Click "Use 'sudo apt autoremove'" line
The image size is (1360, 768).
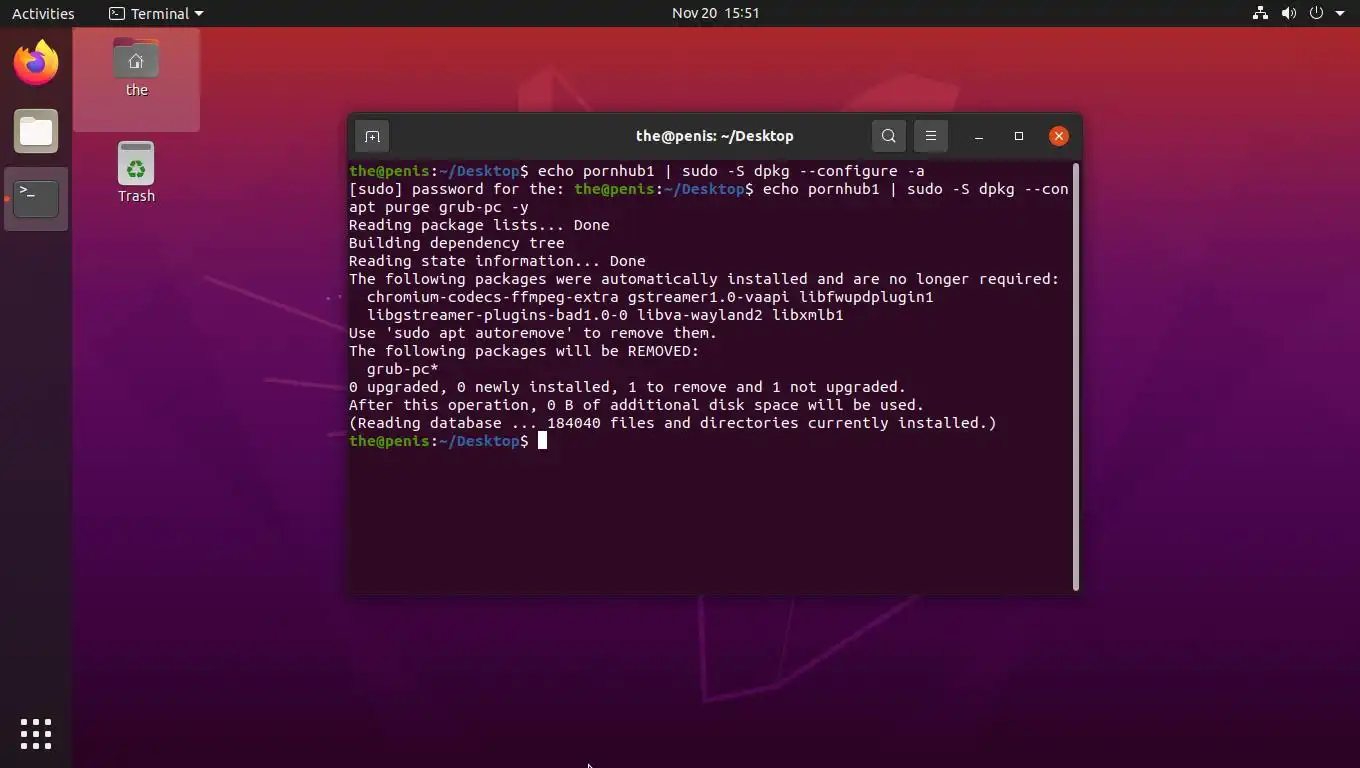coord(533,333)
